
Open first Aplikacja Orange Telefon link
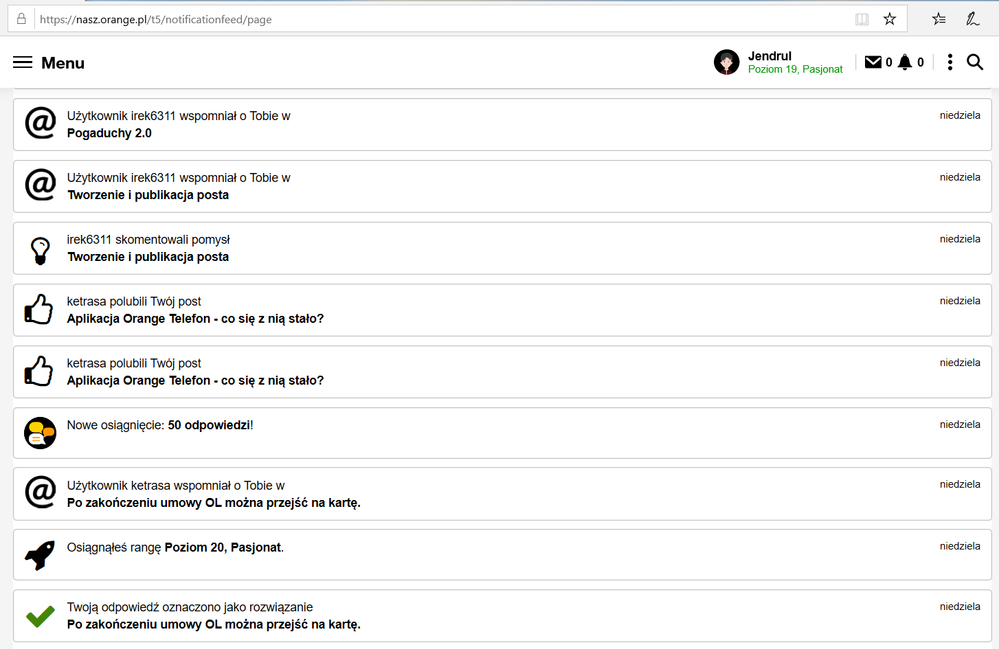click(x=195, y=319)
